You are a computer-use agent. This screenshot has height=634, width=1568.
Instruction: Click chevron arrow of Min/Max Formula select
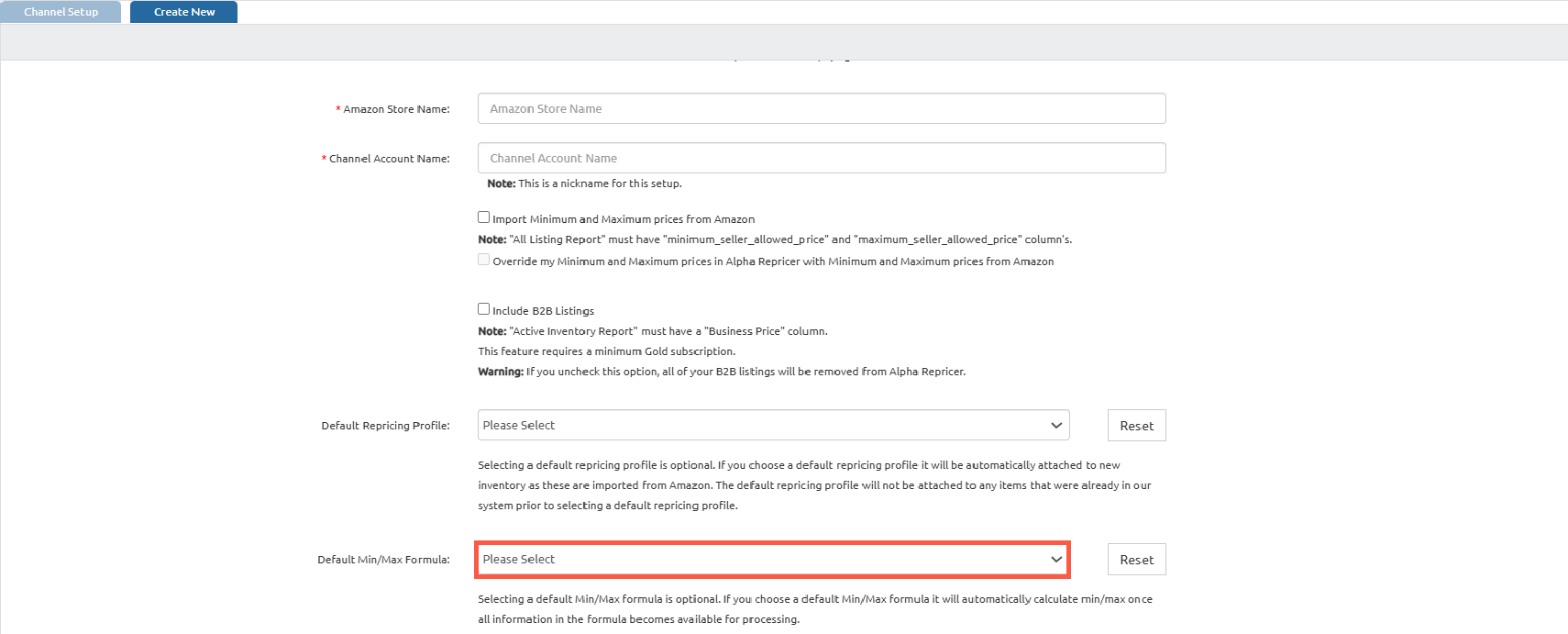pyautogui.click(x=1056, y=560)
